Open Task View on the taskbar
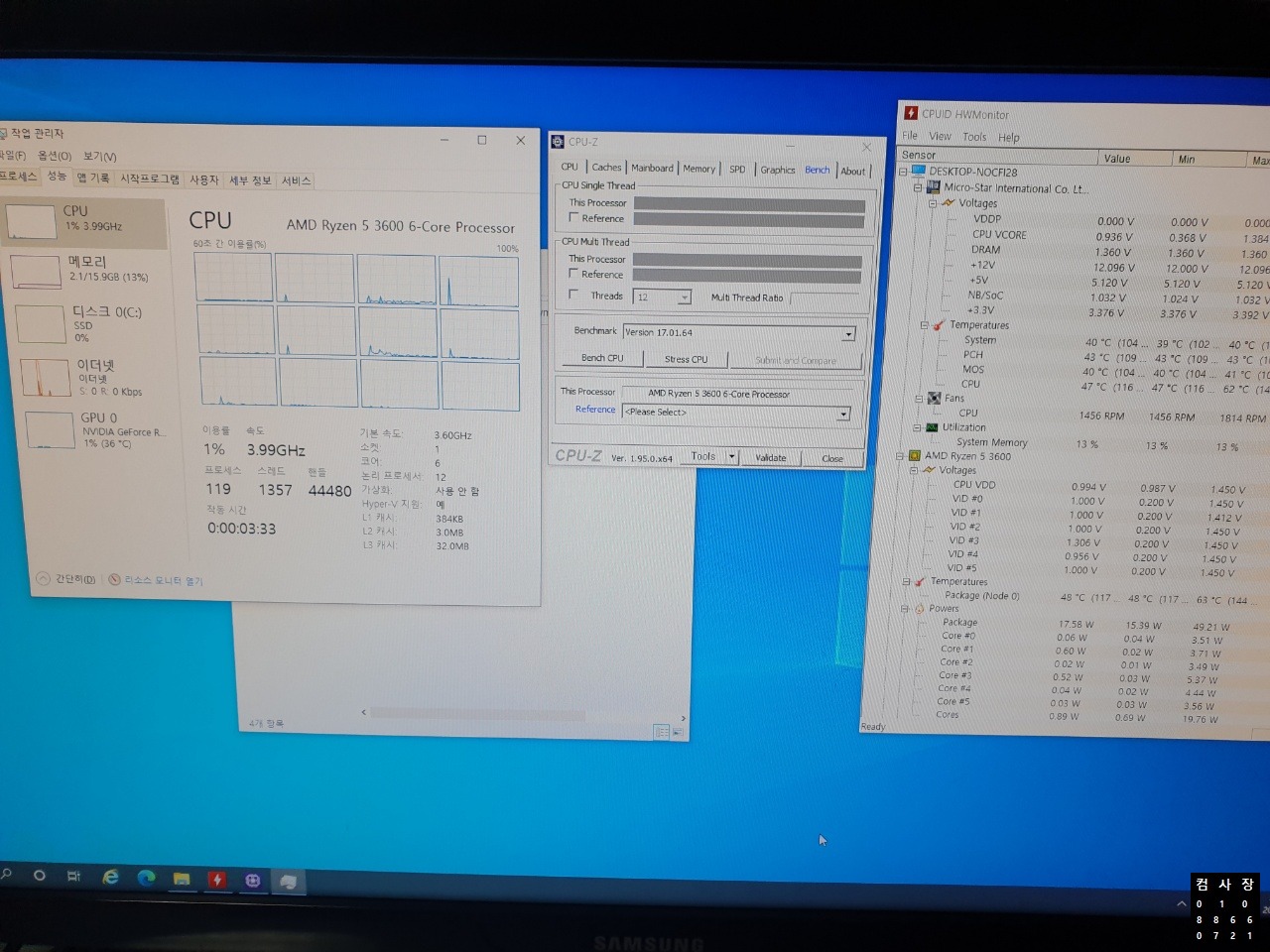The image size is (1270, 952). 74,877
